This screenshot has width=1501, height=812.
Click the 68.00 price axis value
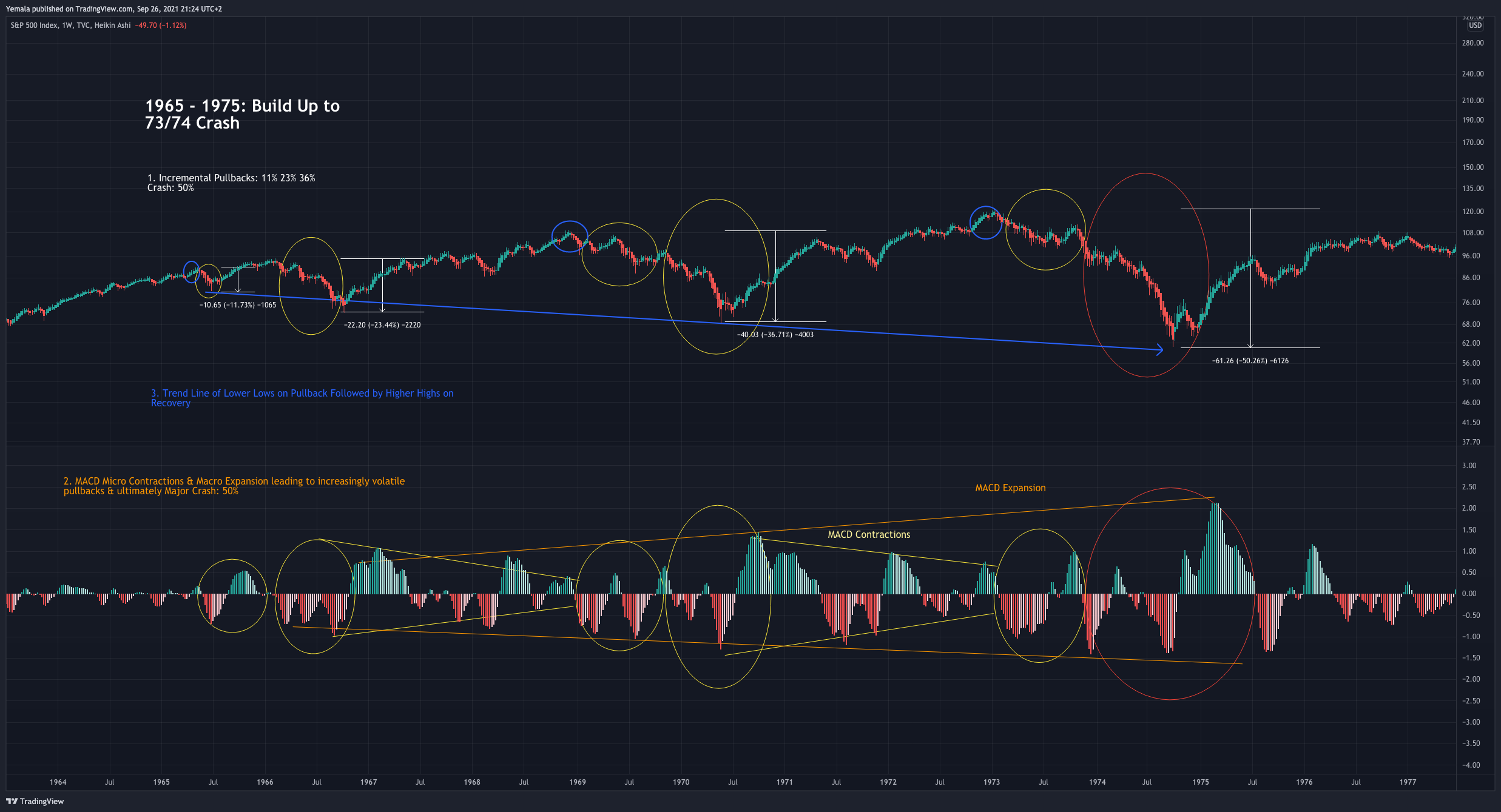coord(1471,324)
